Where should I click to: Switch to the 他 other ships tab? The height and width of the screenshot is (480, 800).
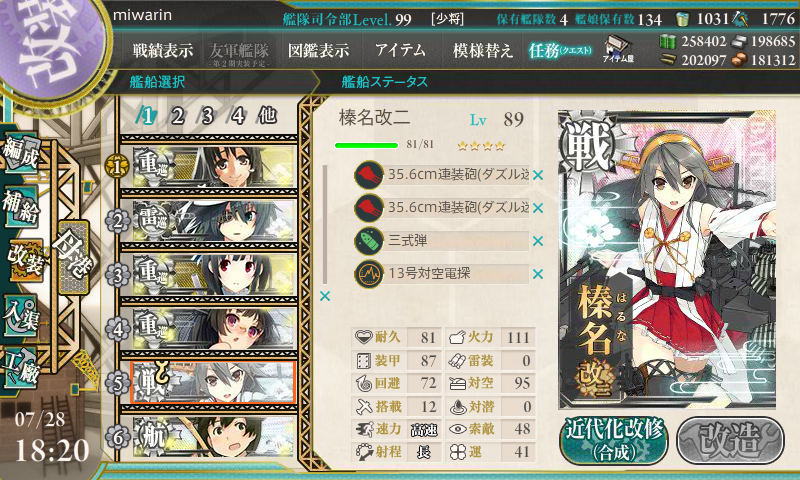pos(267,116)
